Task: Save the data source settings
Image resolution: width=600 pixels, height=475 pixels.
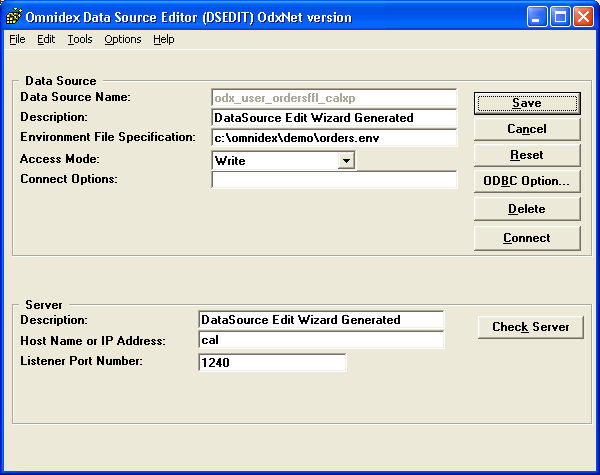Action: 527,103
